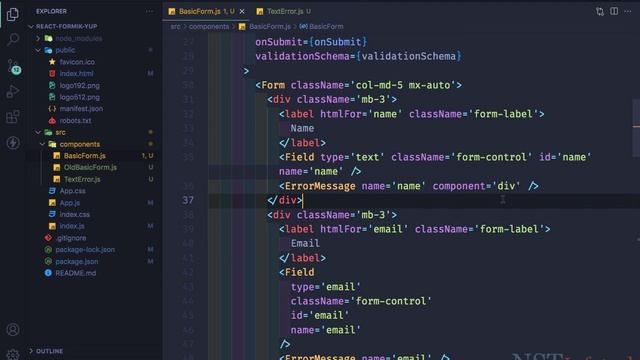
Task: Open README.md file
Action: tap(76, 273)
